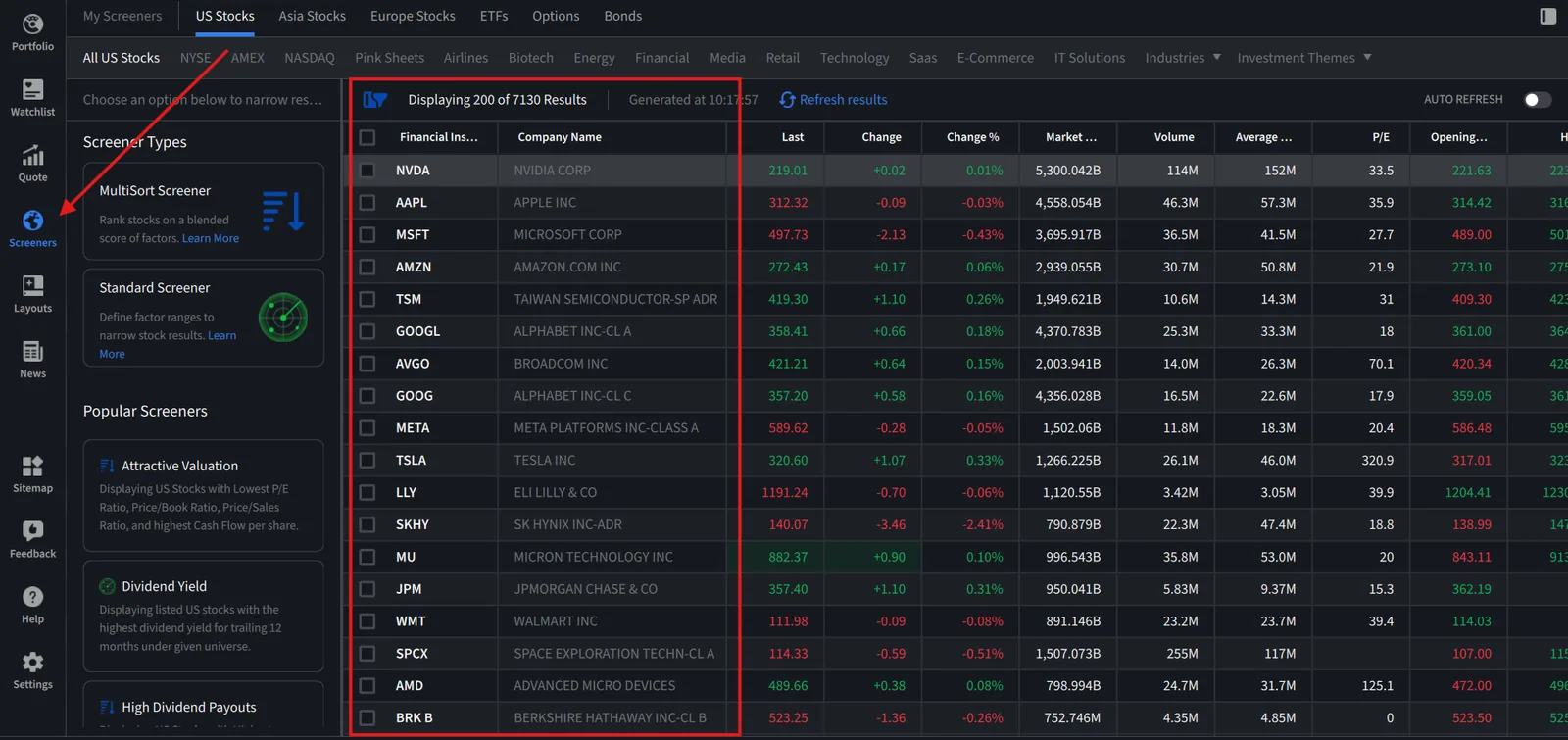Check the TSM row checkbox

click(367, 299)
